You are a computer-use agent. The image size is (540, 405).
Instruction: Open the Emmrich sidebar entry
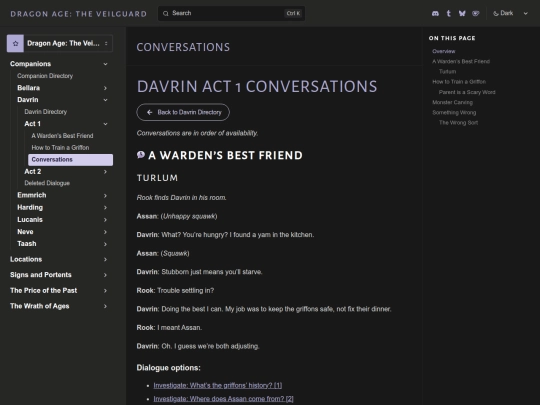click(x=32, y=195)
